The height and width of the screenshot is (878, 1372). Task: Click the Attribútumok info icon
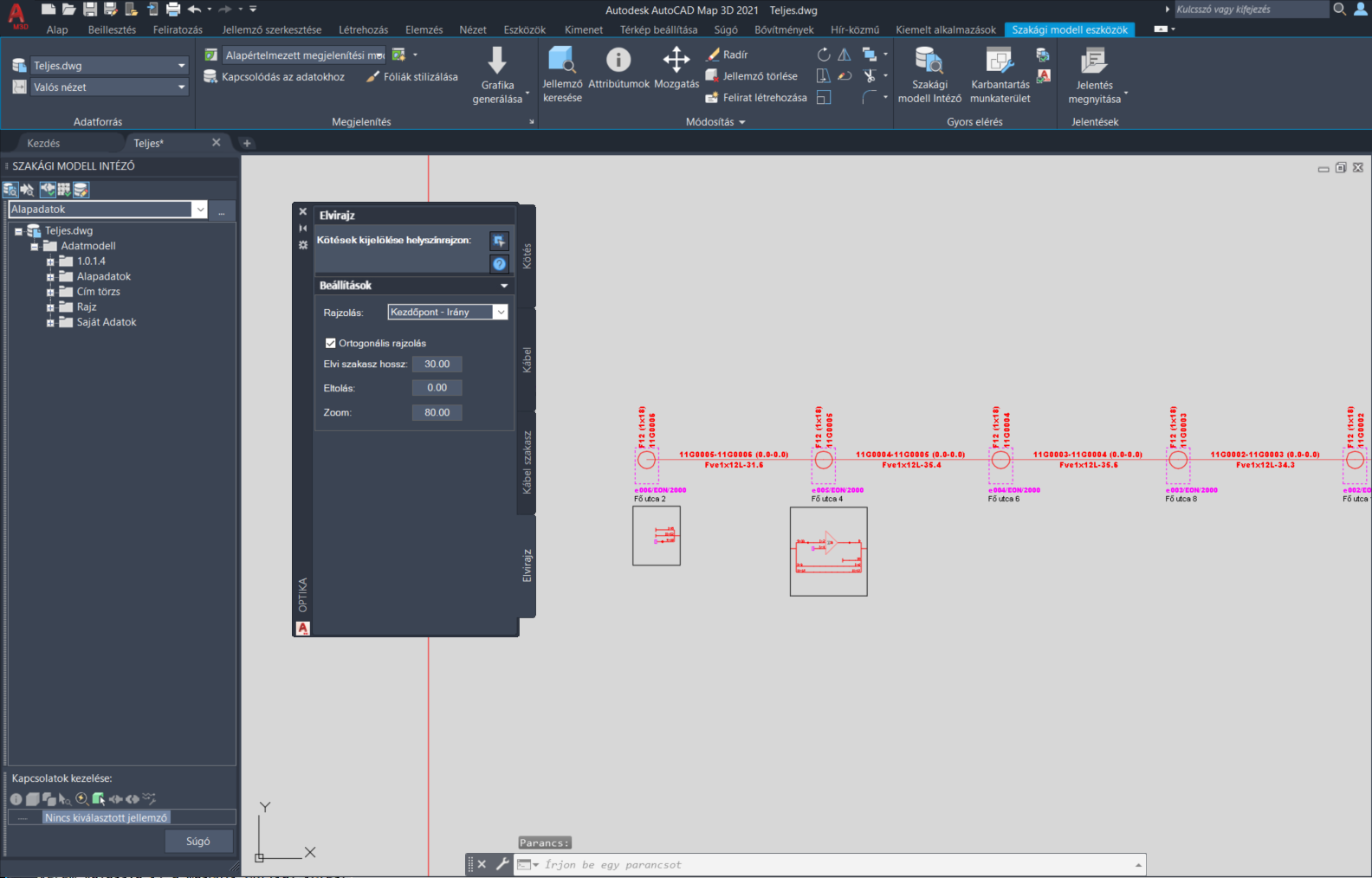click(x=618, y=60)
